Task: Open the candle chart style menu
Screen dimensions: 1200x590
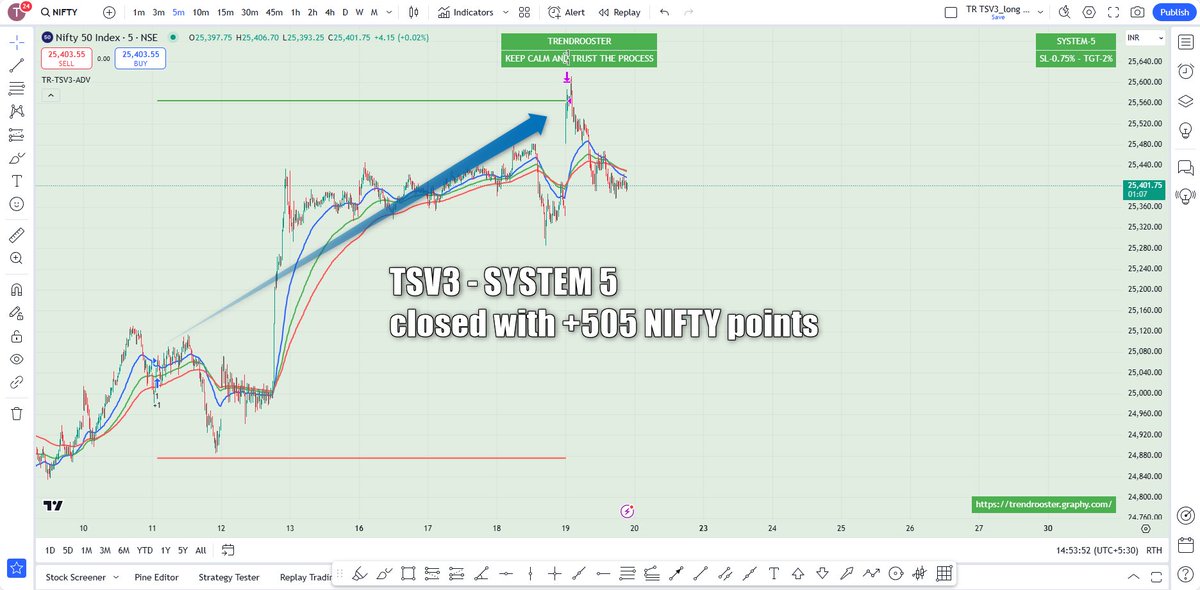Action: click(x=411, y=12)
